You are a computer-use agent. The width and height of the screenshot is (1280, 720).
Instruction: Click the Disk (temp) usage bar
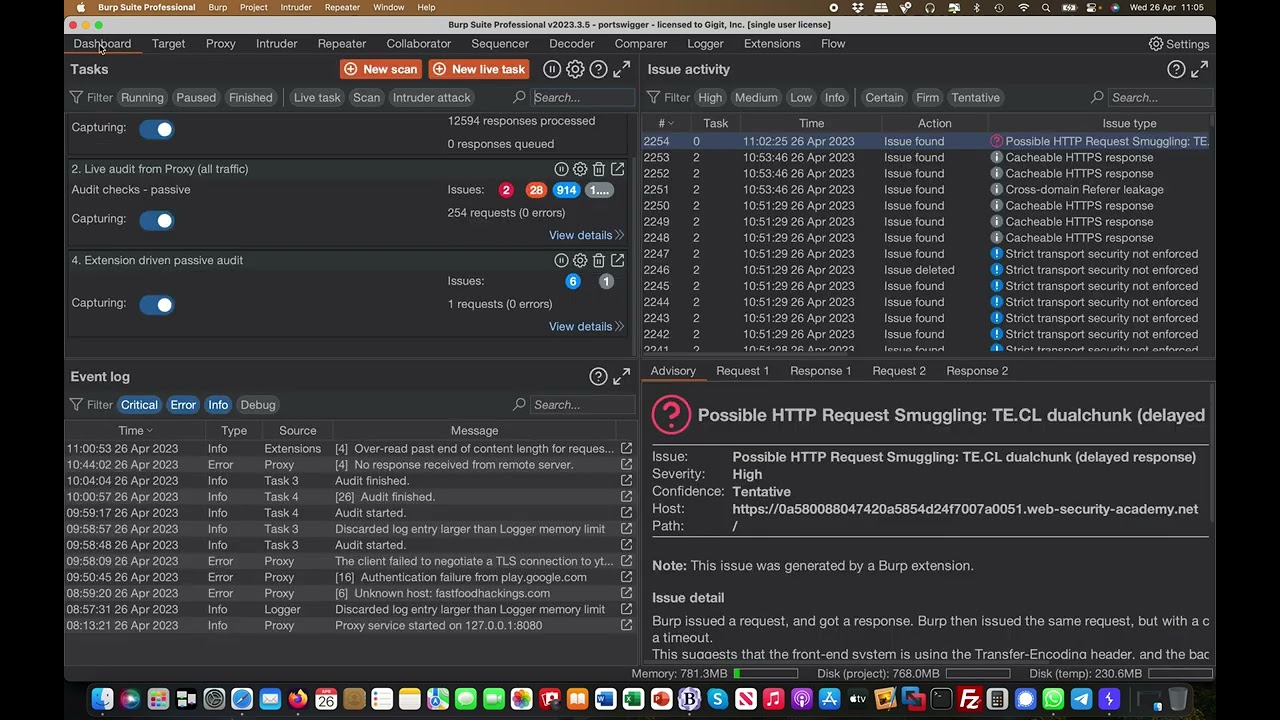pyautogui.click(x=1178, y=674)
